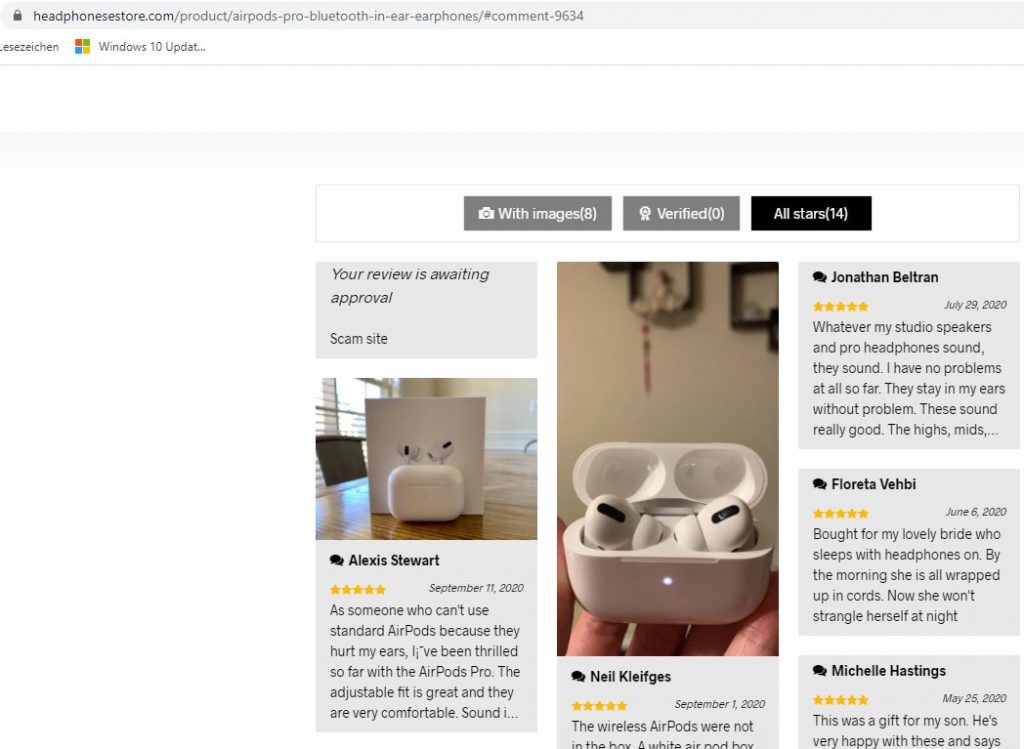Click the camera icon on With images filter
The image size is (1024, 749).
[x=486, y=214]
